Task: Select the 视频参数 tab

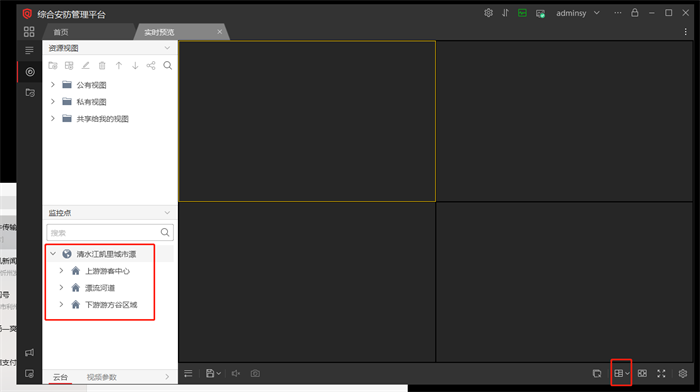Action: pyautogui.click(x=102, y=377)
